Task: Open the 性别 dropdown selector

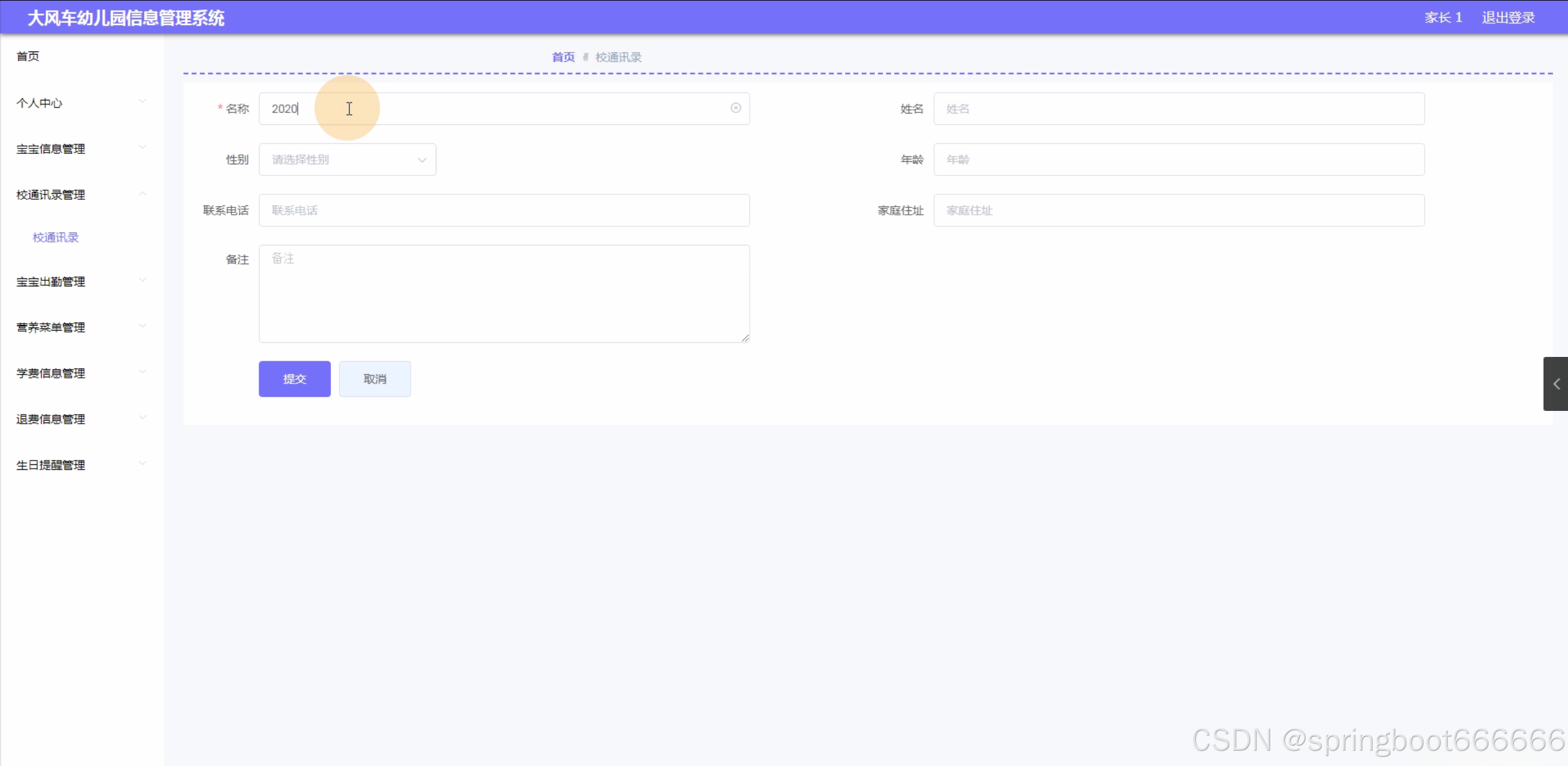Action: click(347, 159)
